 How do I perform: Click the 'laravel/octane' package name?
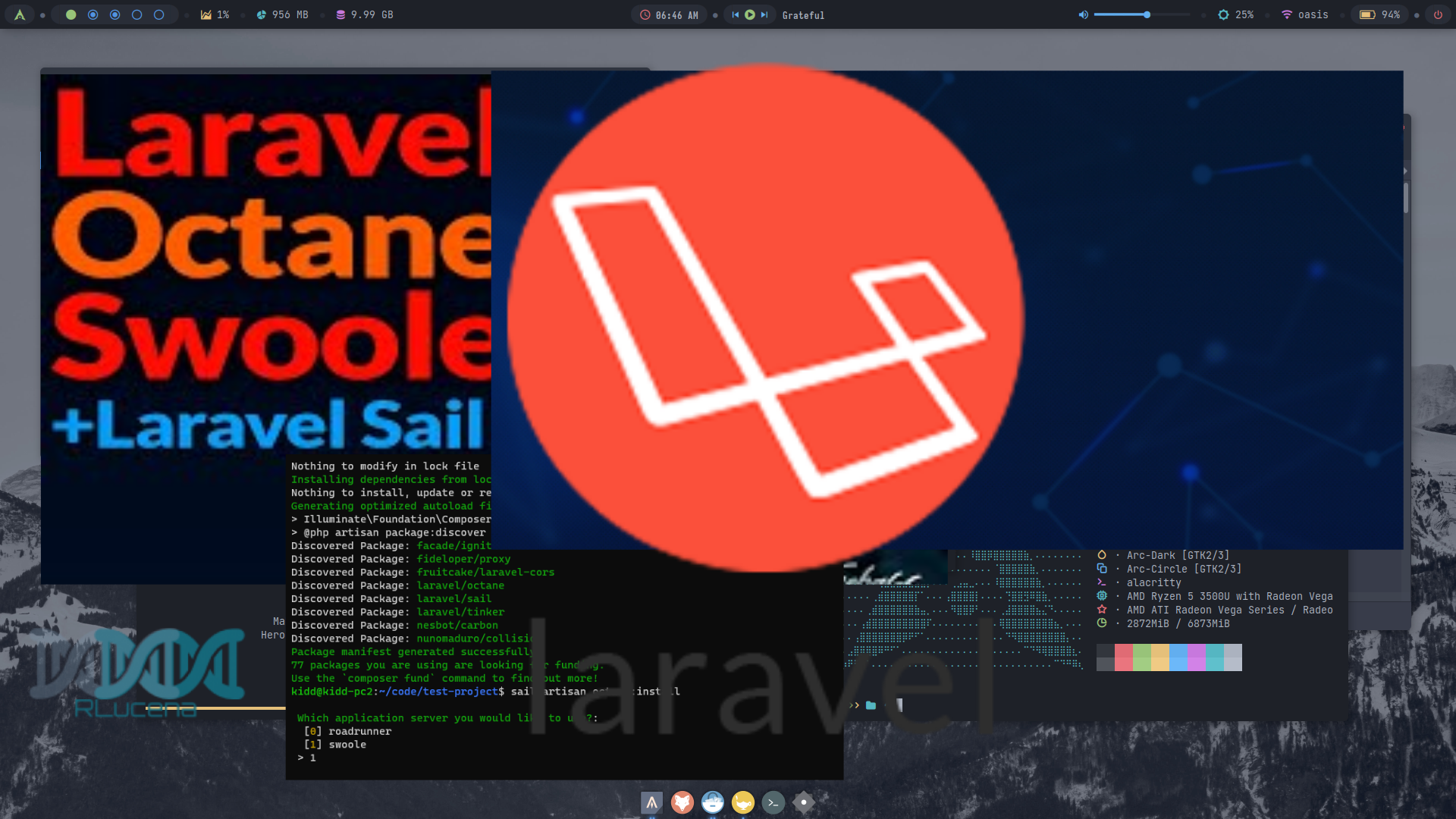460,585
